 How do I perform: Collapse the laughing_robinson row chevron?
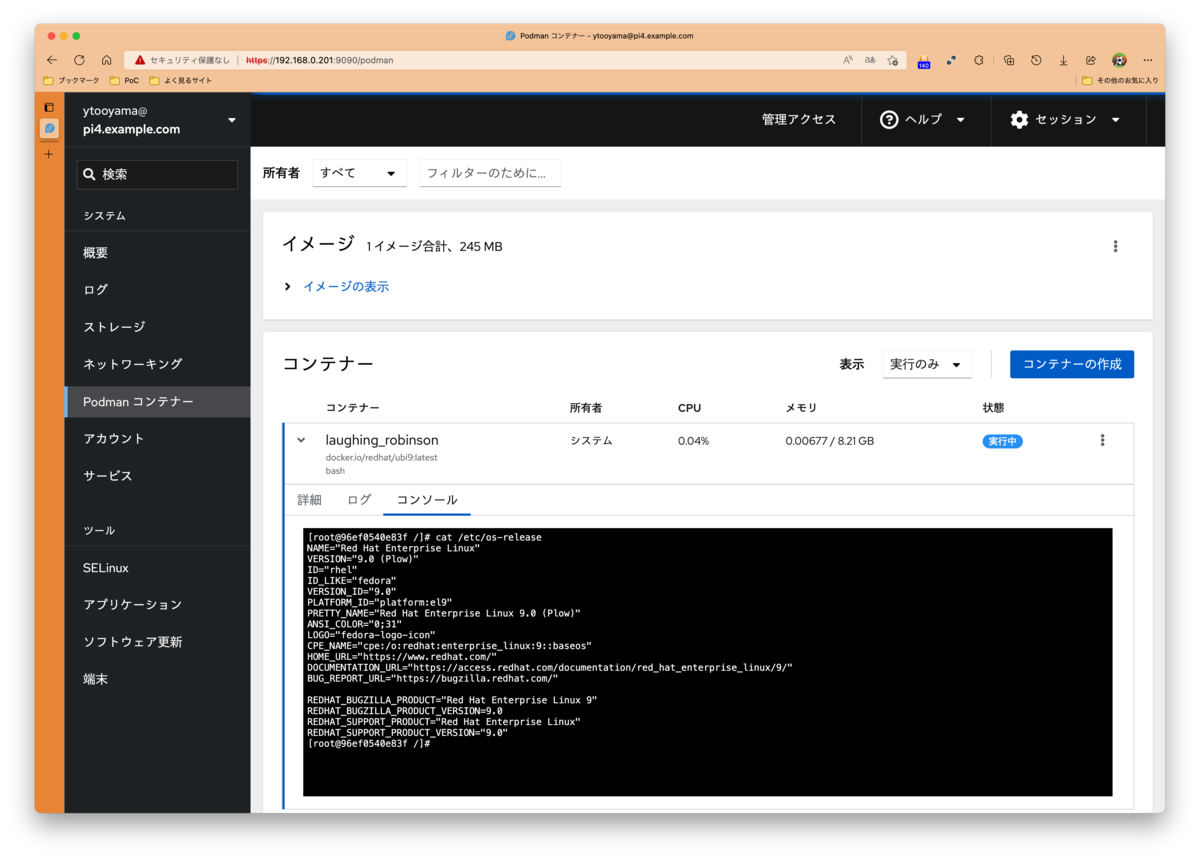pyautogui.click(x=301, y=440)
